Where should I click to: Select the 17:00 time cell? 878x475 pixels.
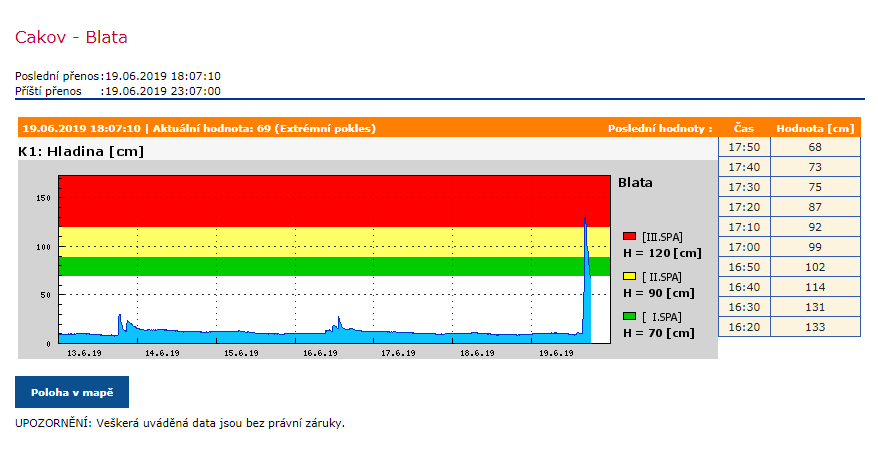(744, 247)
